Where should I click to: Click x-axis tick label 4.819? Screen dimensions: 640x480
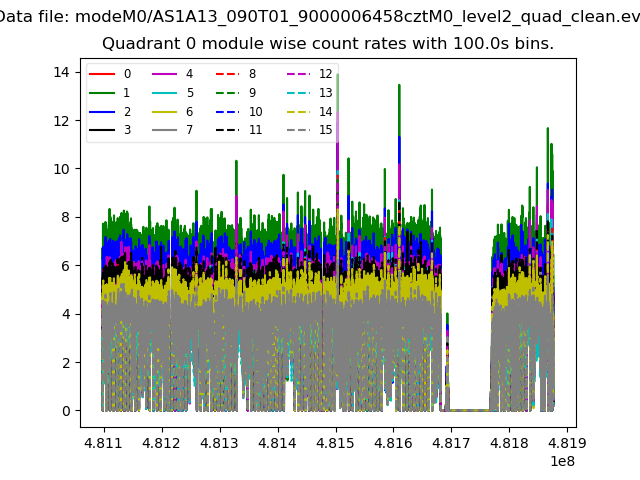567,443
